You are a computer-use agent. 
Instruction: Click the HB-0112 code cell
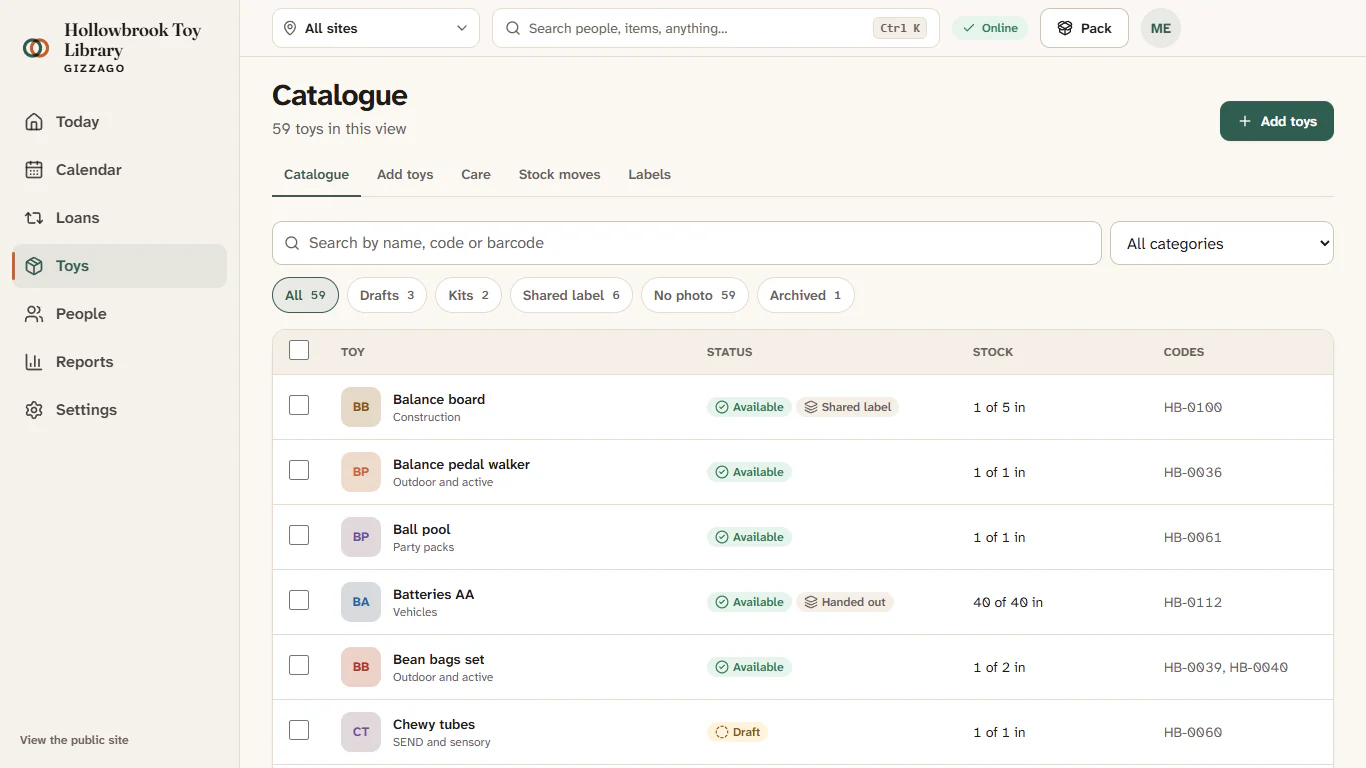point(1193,602)
